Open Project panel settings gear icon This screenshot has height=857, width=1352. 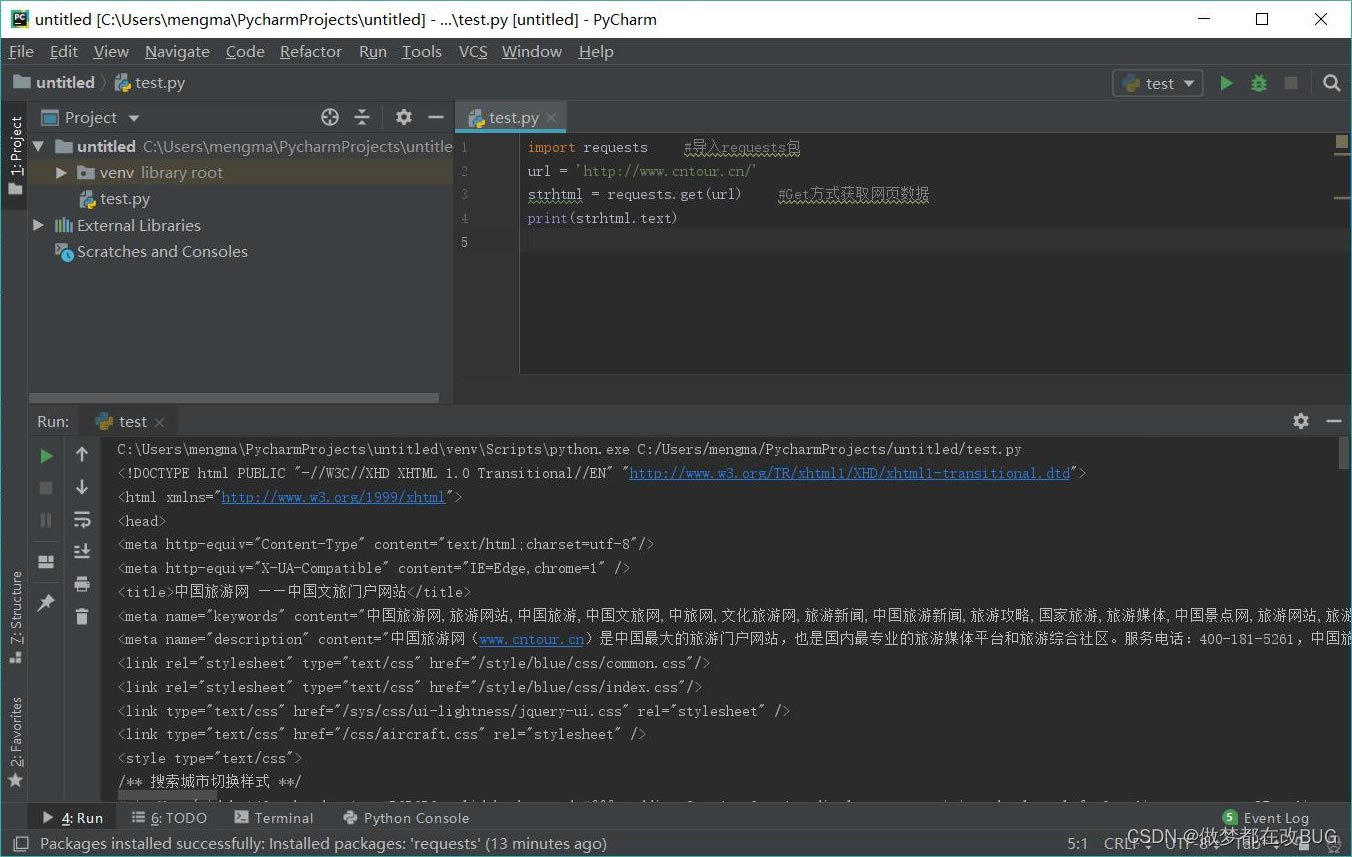pyautogui.click(x=404, y=117)
